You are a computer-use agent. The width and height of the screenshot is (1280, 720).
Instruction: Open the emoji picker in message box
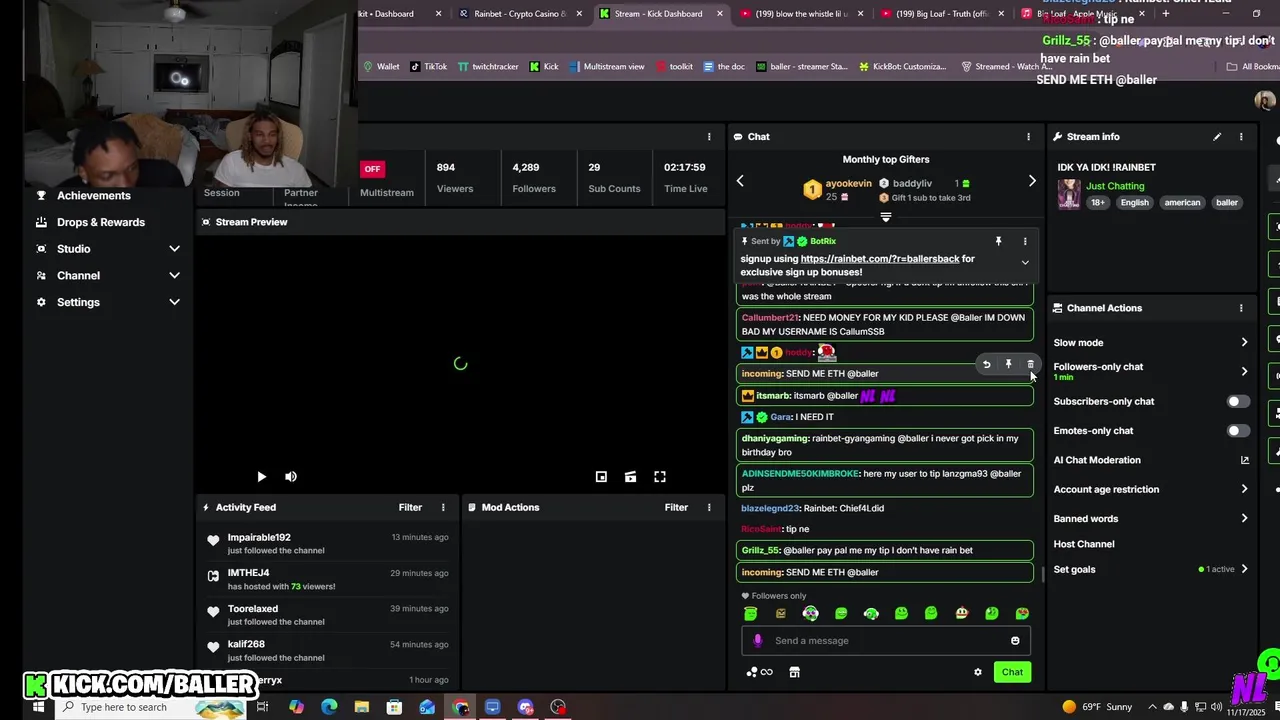1015,641
